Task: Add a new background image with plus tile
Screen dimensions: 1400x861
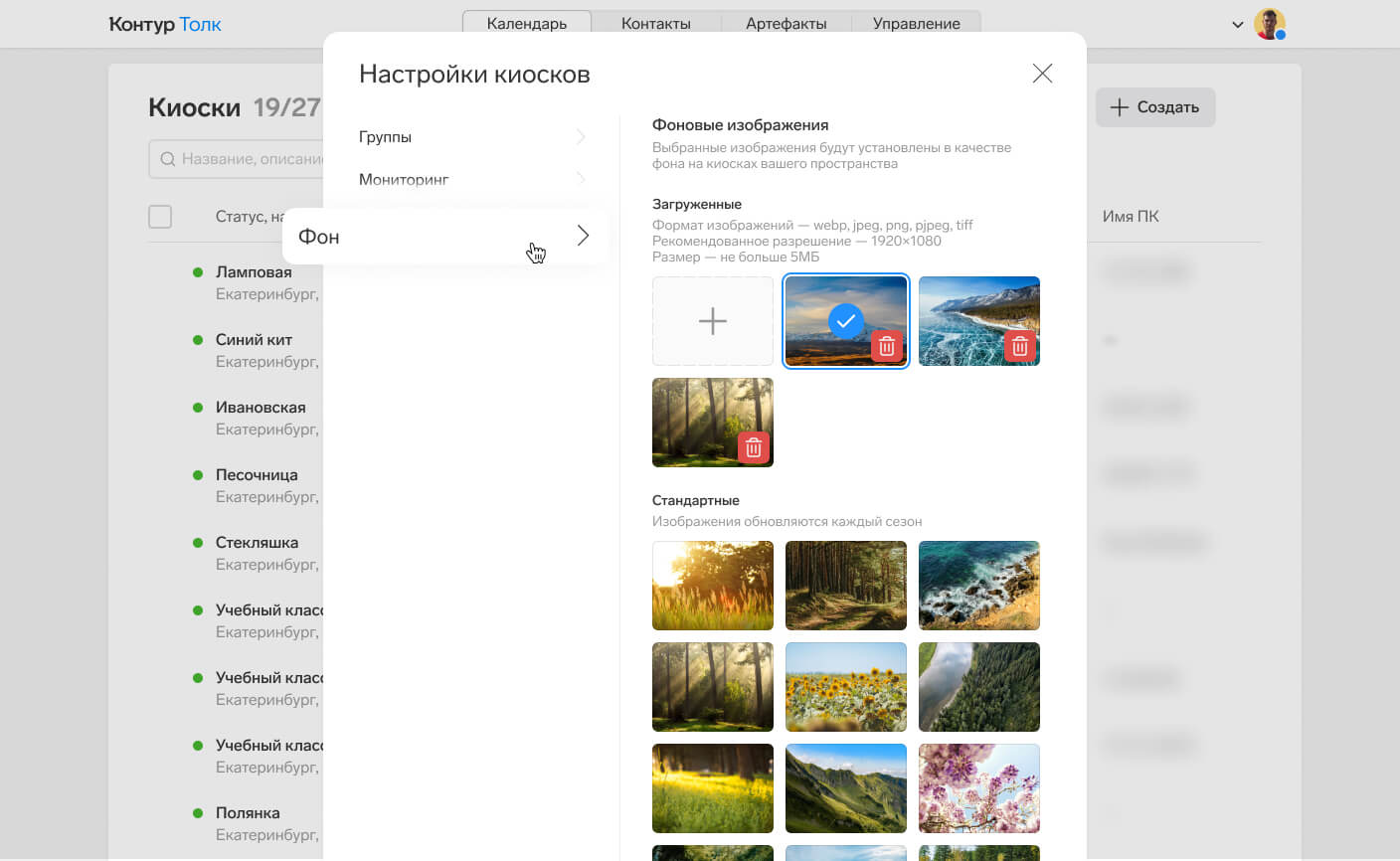Action: (x=713, y=321)
